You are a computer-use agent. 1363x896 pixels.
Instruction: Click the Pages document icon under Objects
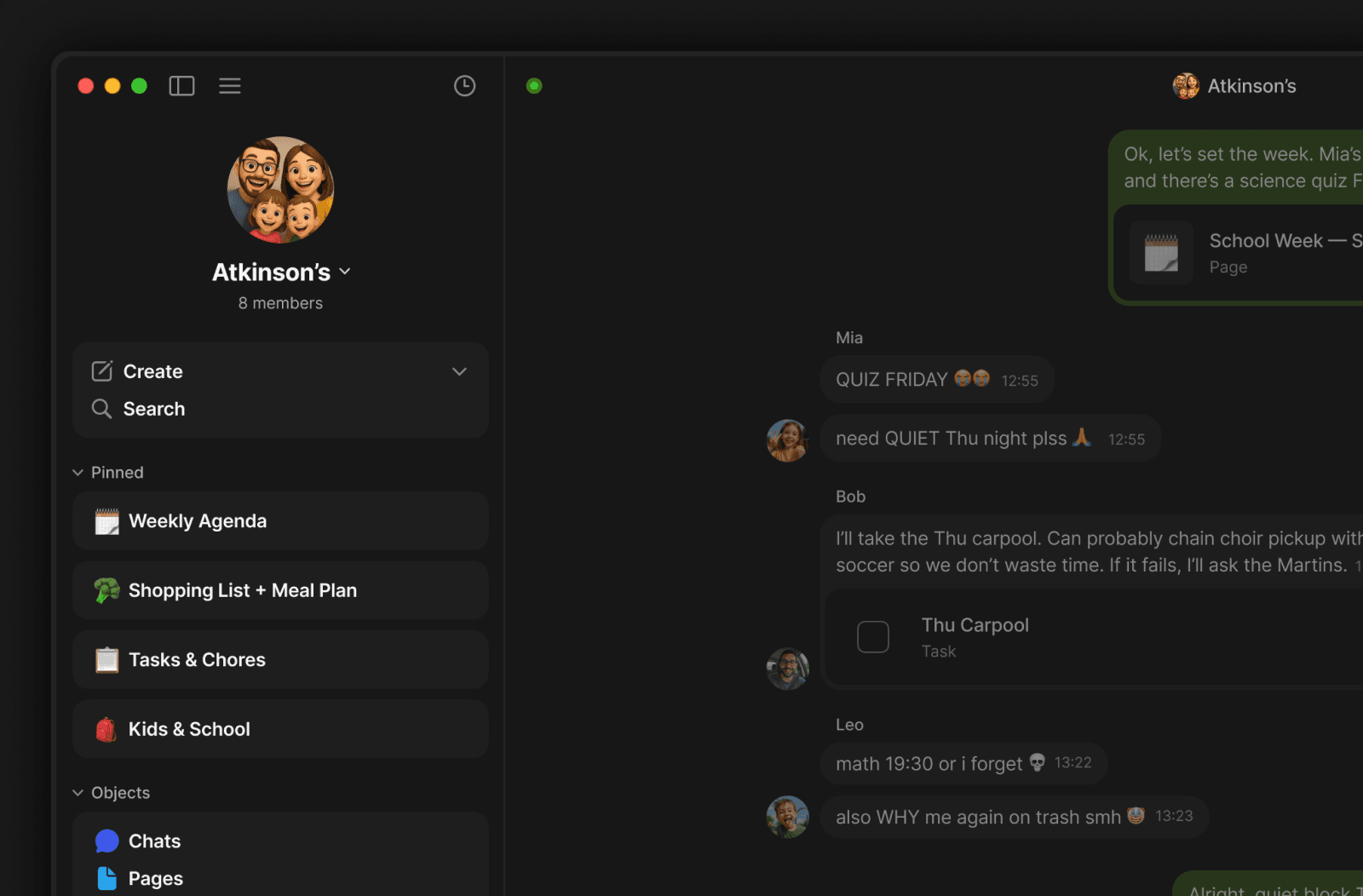click(x=106, y=878)
